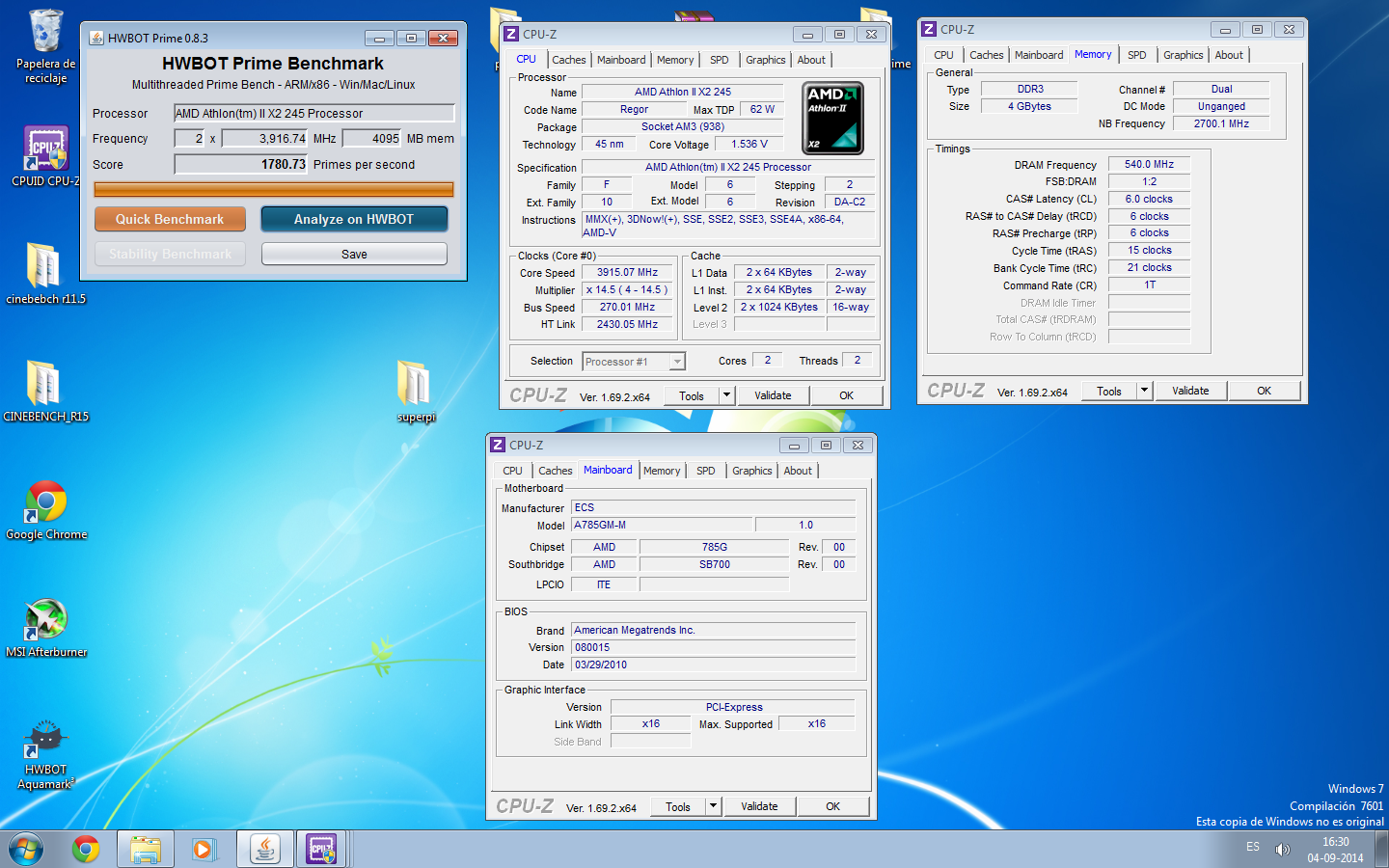Click NB Frequency value 2700.1 MHz

(x=1221, y=123)
